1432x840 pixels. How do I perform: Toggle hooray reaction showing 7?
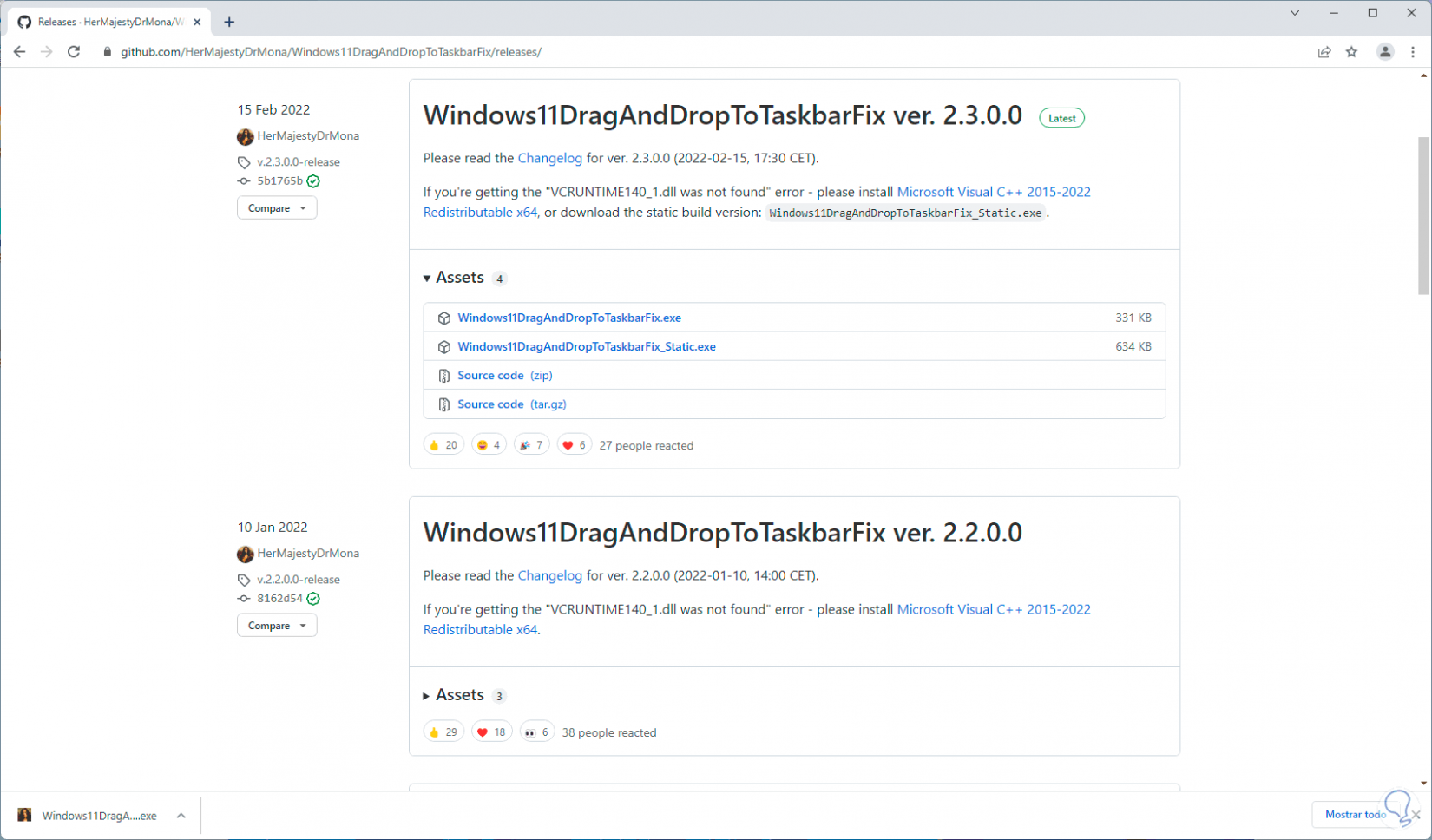(531, 445)
